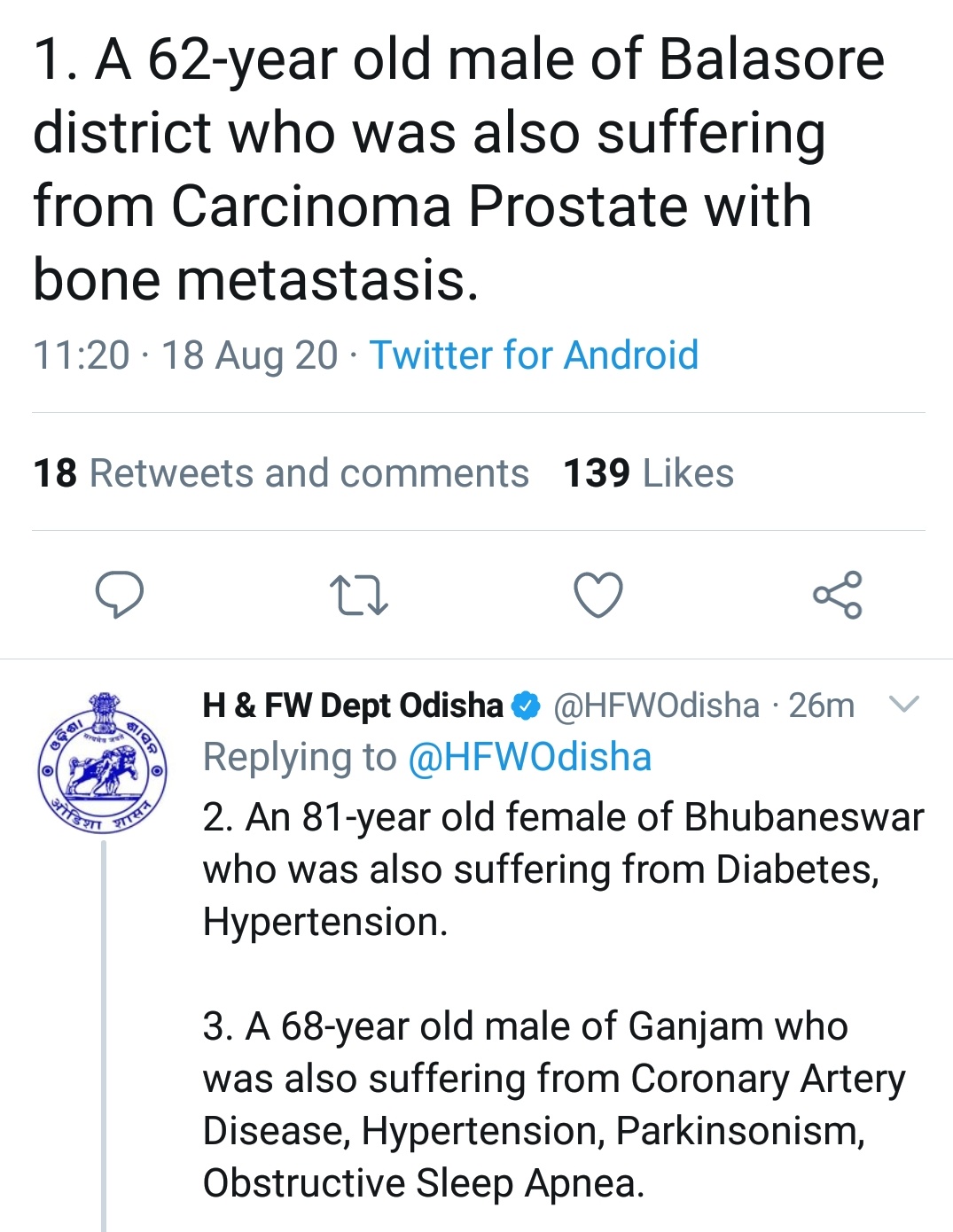Image resolution: width=953 pixels, height=1232 pixels.
Task: Click the grey @HFWOdisha handle beside the name
Action: [x=656, y=706]
